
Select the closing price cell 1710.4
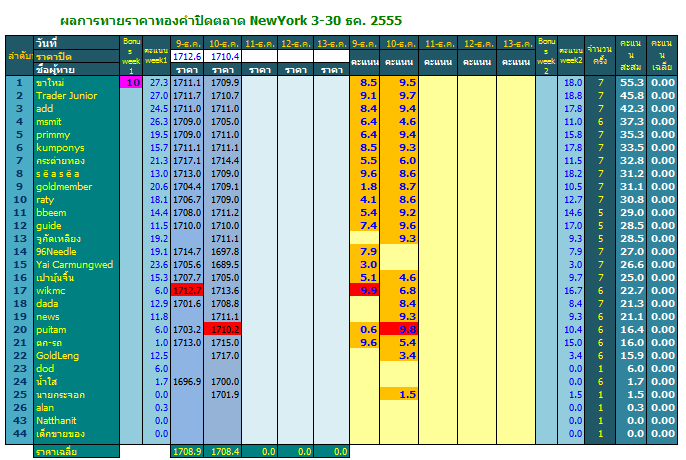(223, 56)
